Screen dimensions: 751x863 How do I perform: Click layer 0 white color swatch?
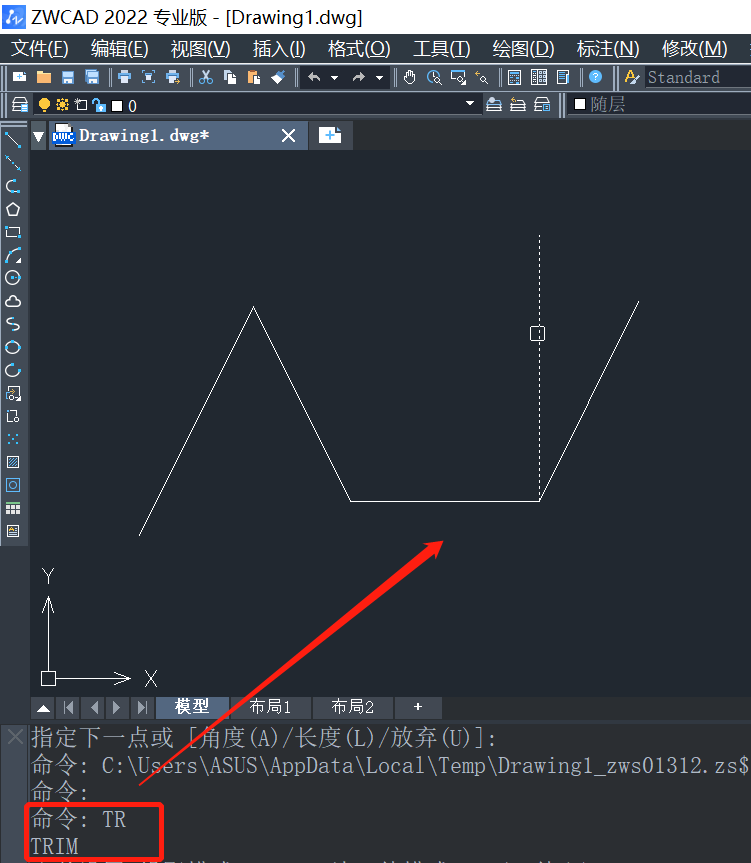coord(117,106)
